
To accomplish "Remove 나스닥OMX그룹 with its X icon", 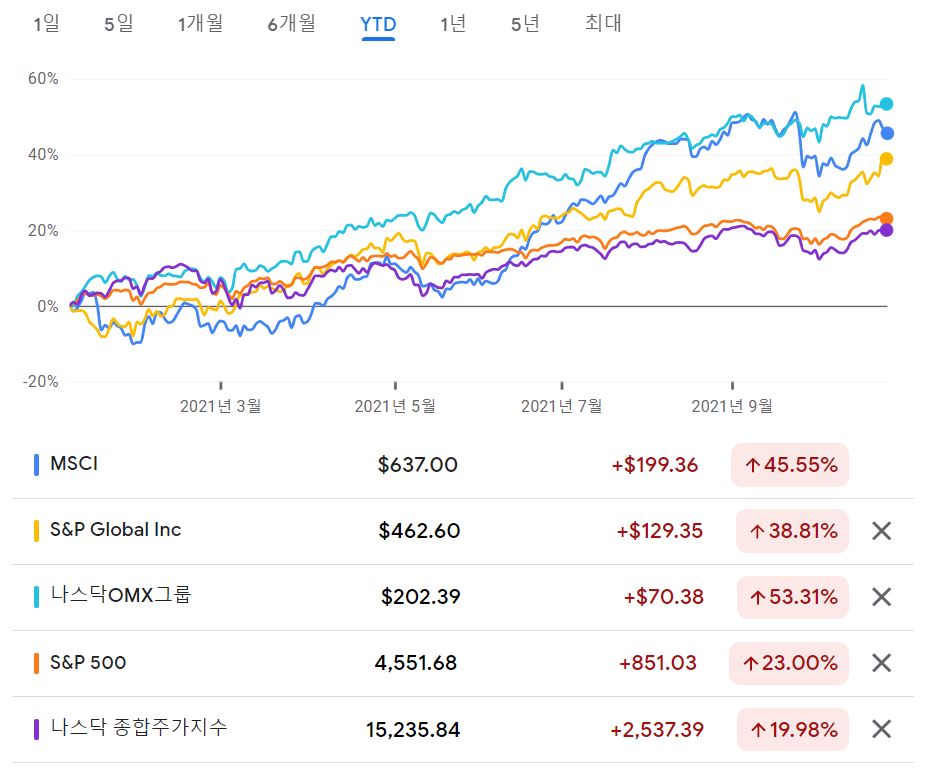I will [882, 597].
